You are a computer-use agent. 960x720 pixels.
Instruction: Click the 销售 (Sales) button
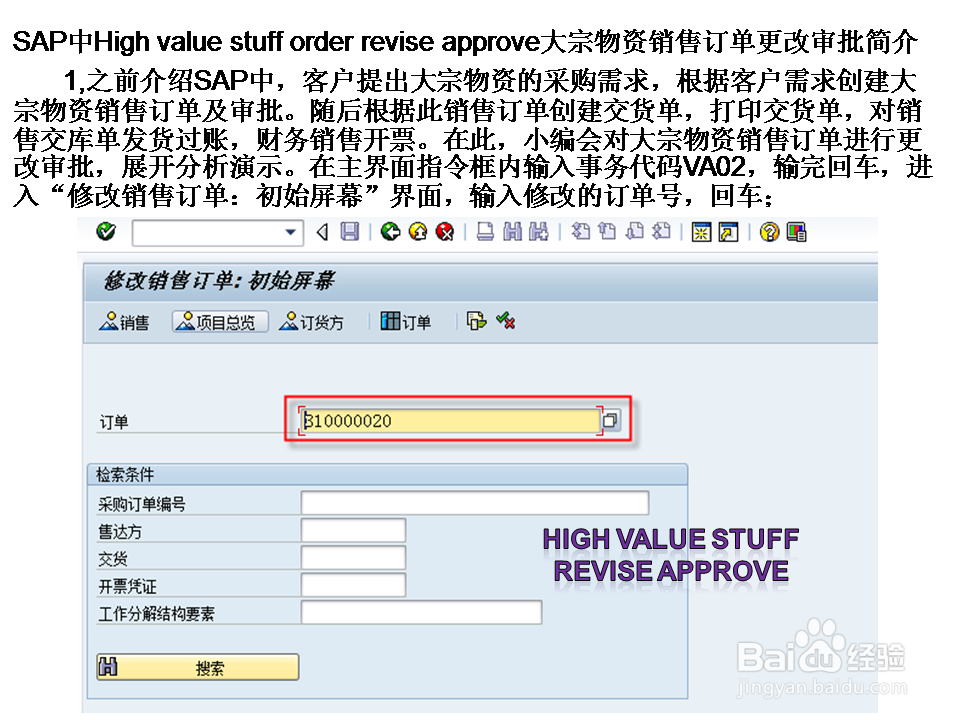coord(124,321)
